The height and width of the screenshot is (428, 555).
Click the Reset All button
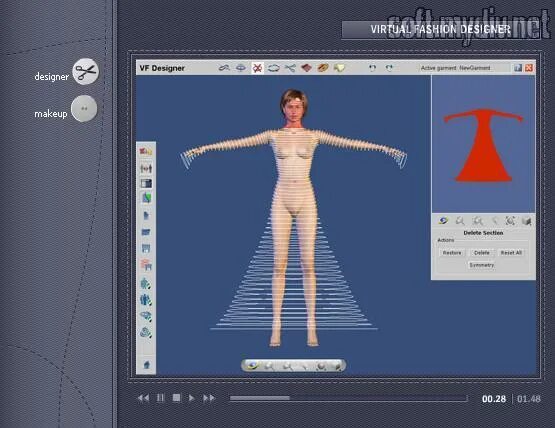(511, 253)
